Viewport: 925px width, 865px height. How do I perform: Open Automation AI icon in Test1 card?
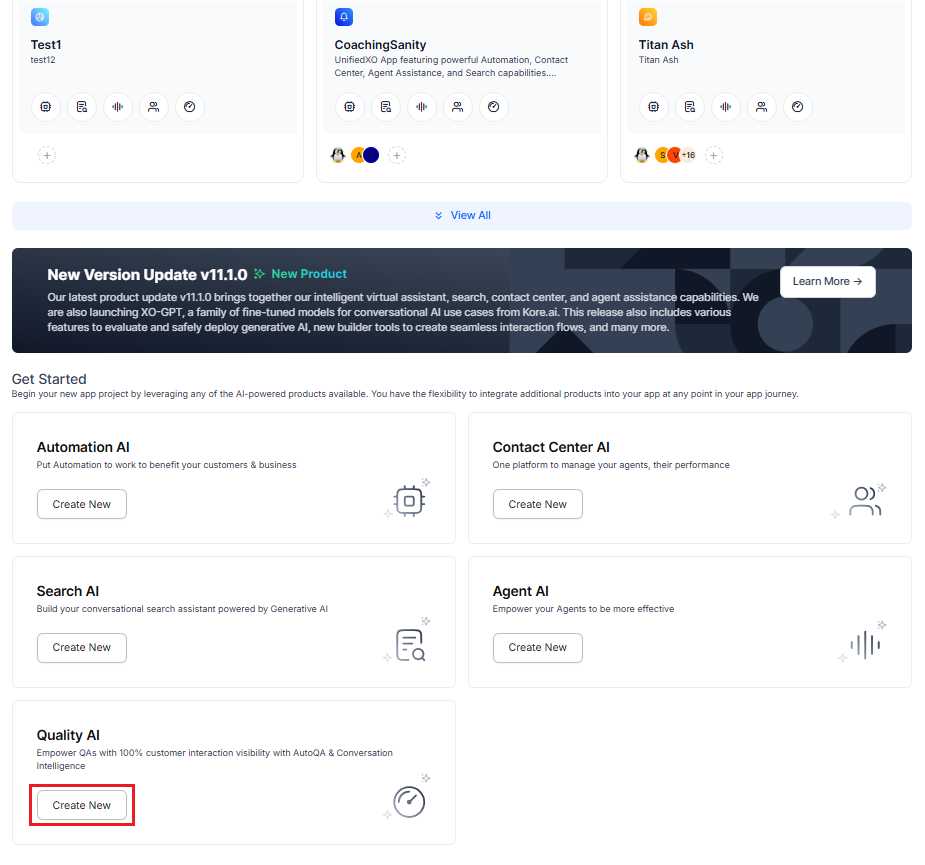tap(46, 107)
